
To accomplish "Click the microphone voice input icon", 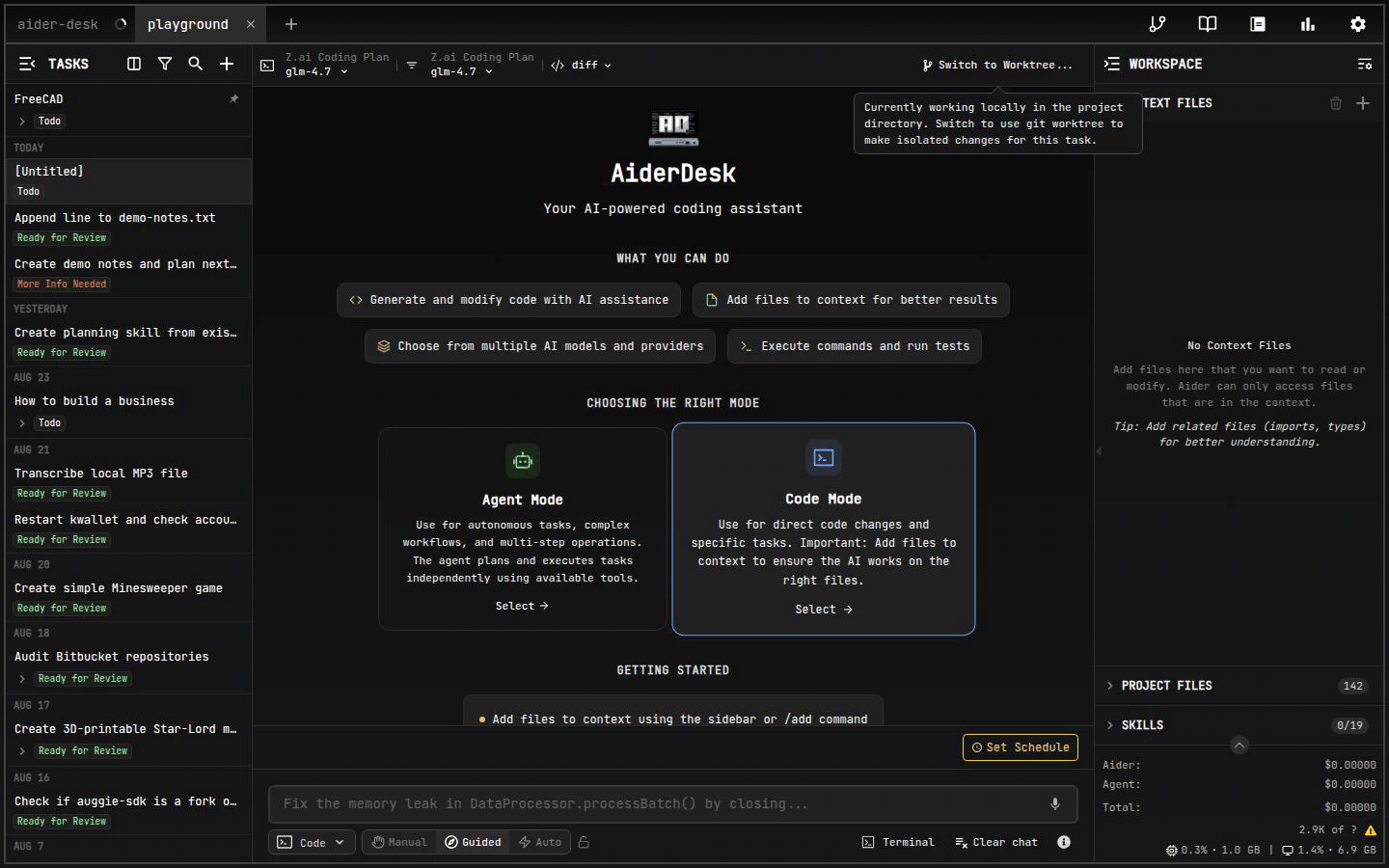I will point(1055,803).
